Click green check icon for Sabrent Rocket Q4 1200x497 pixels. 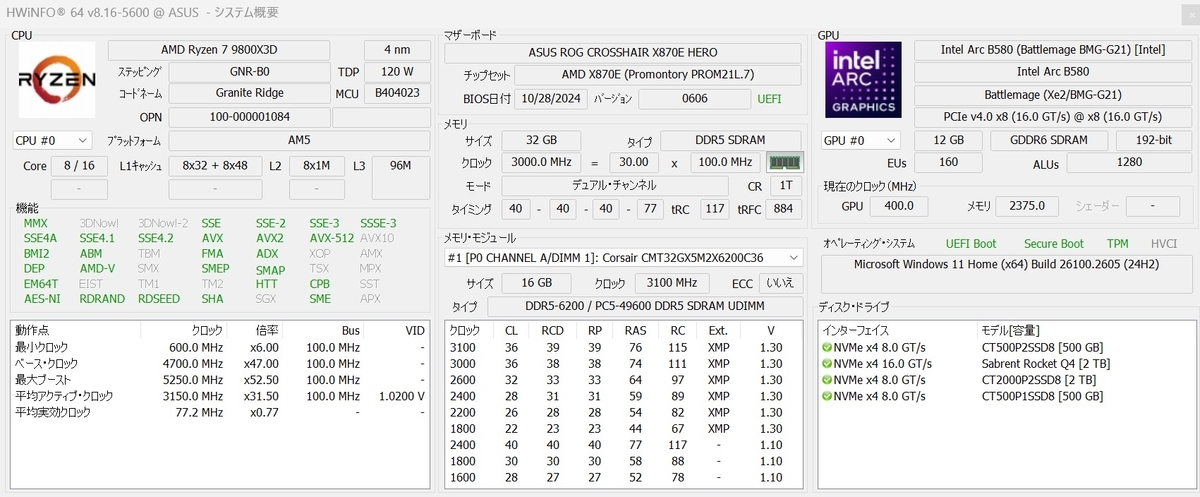827,364
